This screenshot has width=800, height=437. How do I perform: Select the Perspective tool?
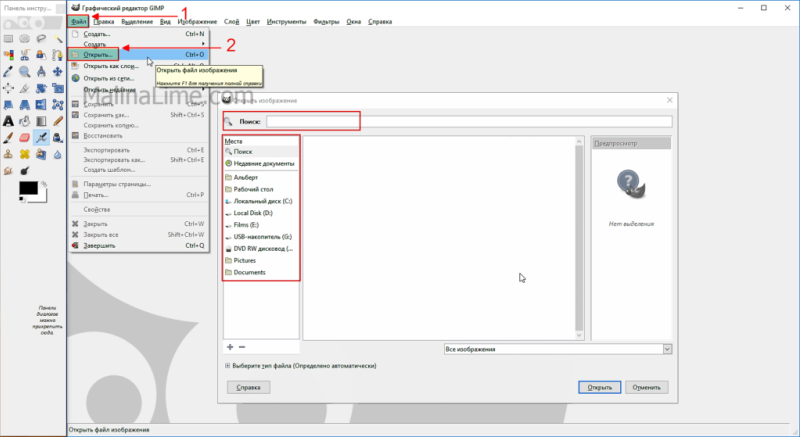24,105
